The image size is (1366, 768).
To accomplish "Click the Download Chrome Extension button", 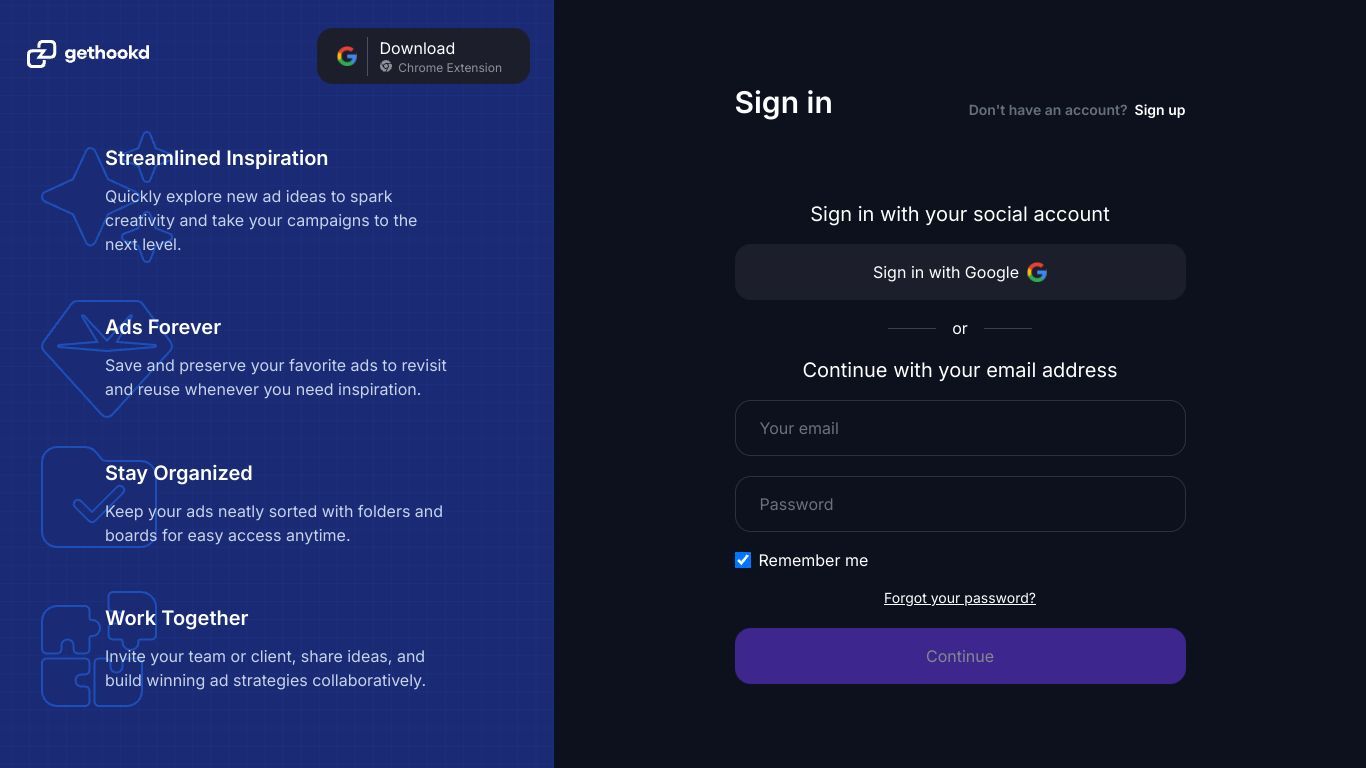I will pos(423,56).
